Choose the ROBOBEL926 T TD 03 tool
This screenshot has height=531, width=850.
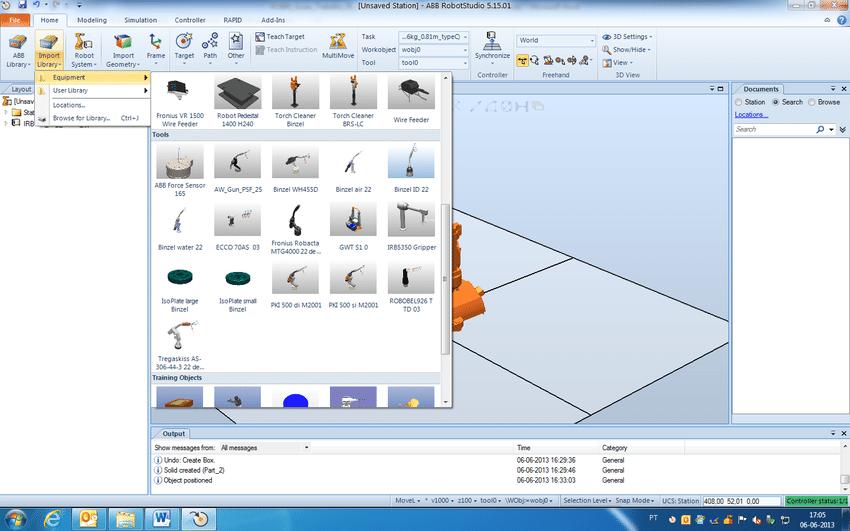pos(411,288)
